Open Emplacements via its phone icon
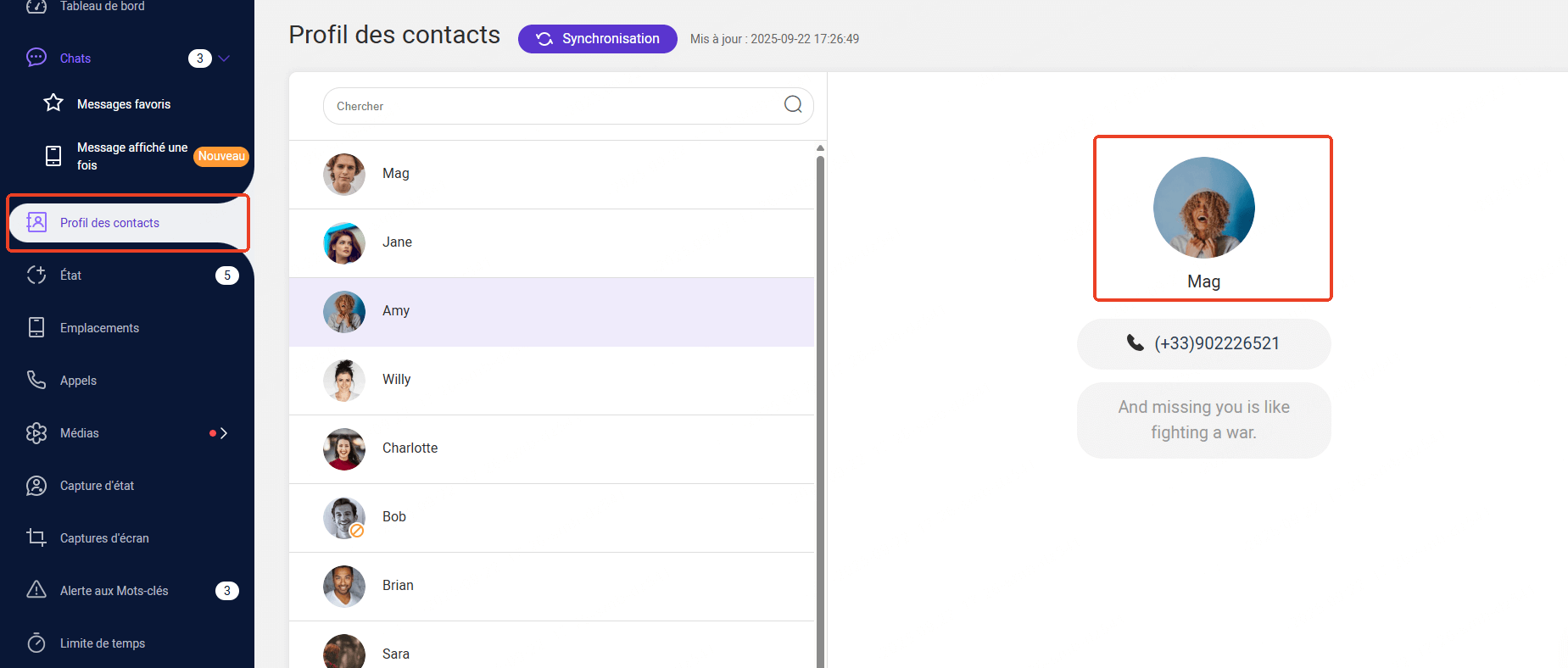This screenshot has height=668, width=1568. pos(36,327)
